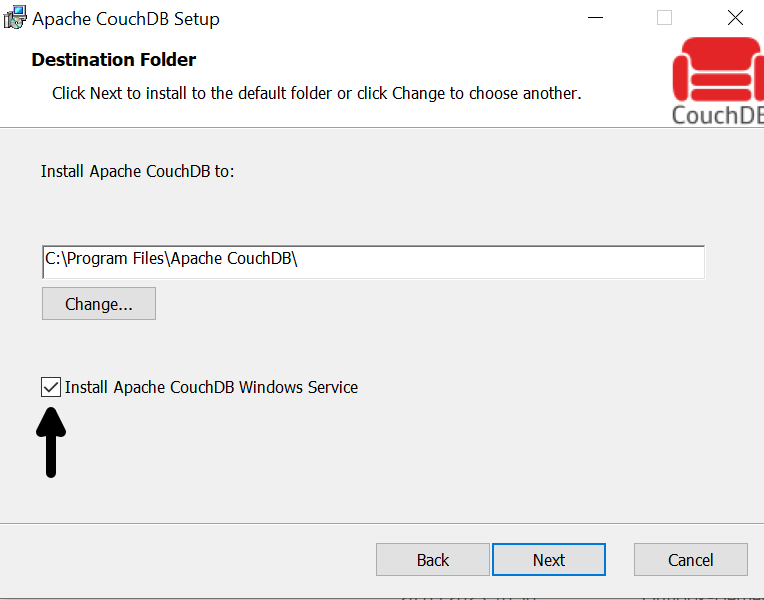Click the red couch CouchDB logo
The height and width of the screenshot is (600, 764).
pos(718,70)
